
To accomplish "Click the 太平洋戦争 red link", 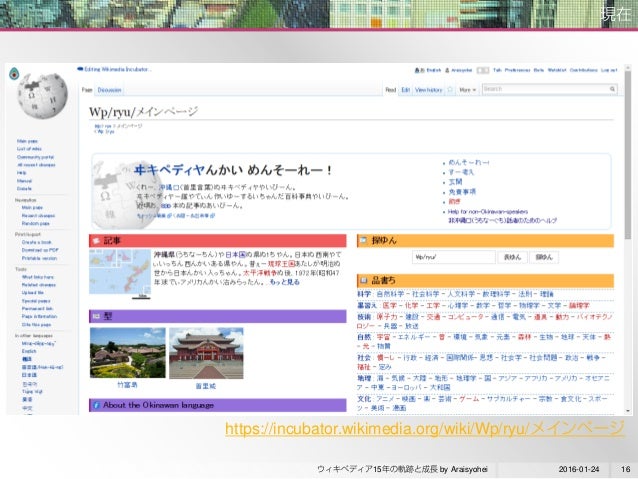I will point(260,273).
